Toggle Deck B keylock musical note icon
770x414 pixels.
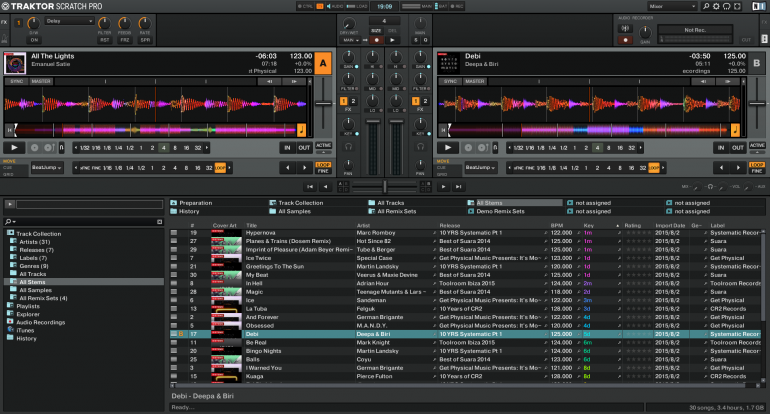735,130
